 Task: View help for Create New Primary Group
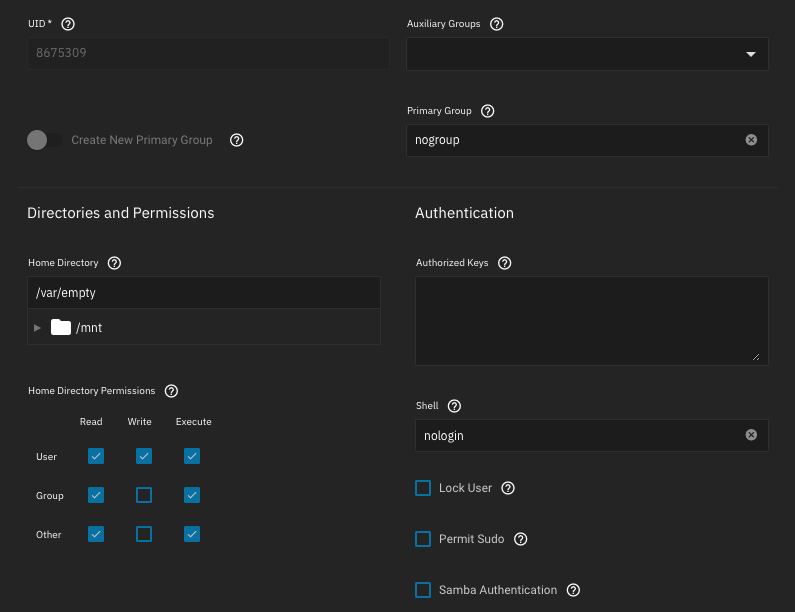[x=237, y=140]
